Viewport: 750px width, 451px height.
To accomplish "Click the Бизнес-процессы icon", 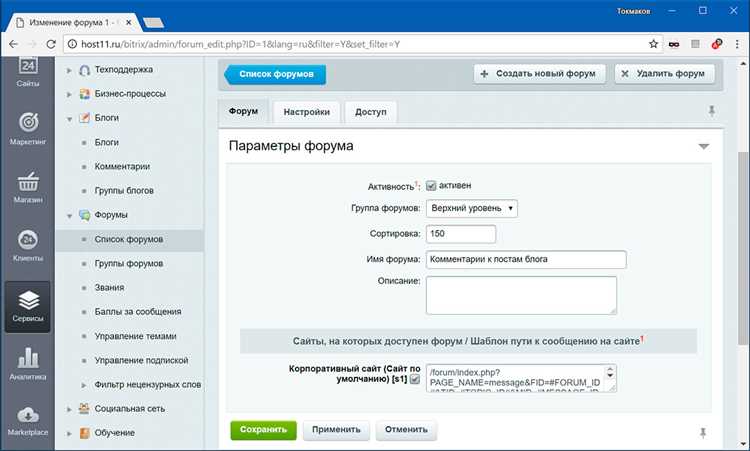I will 85,94.
